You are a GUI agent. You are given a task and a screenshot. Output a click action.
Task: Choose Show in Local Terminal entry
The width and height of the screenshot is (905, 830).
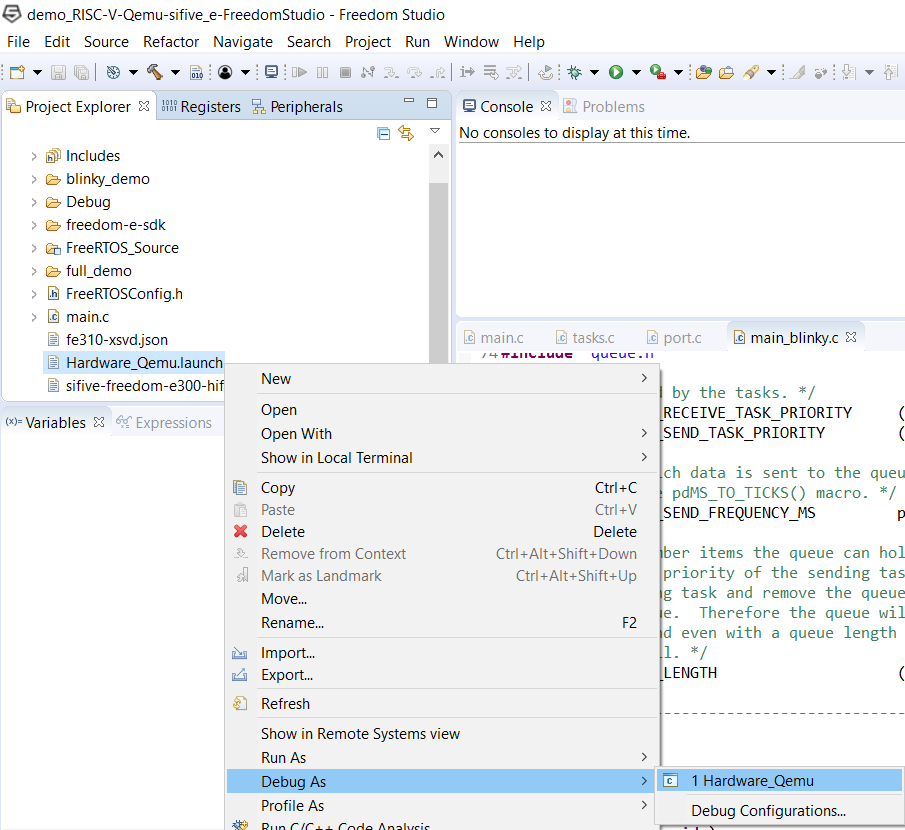coord(442,458)
